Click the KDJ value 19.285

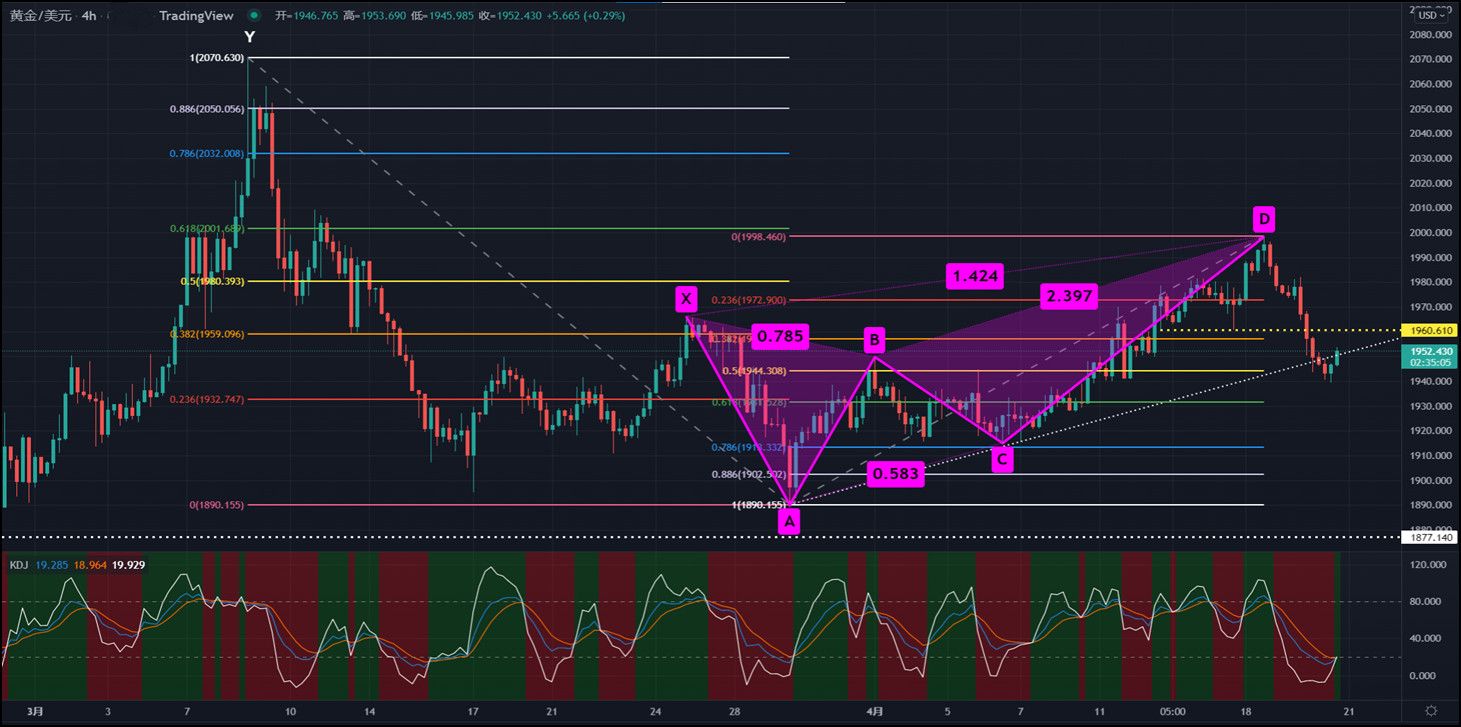(x=52, y=565)
